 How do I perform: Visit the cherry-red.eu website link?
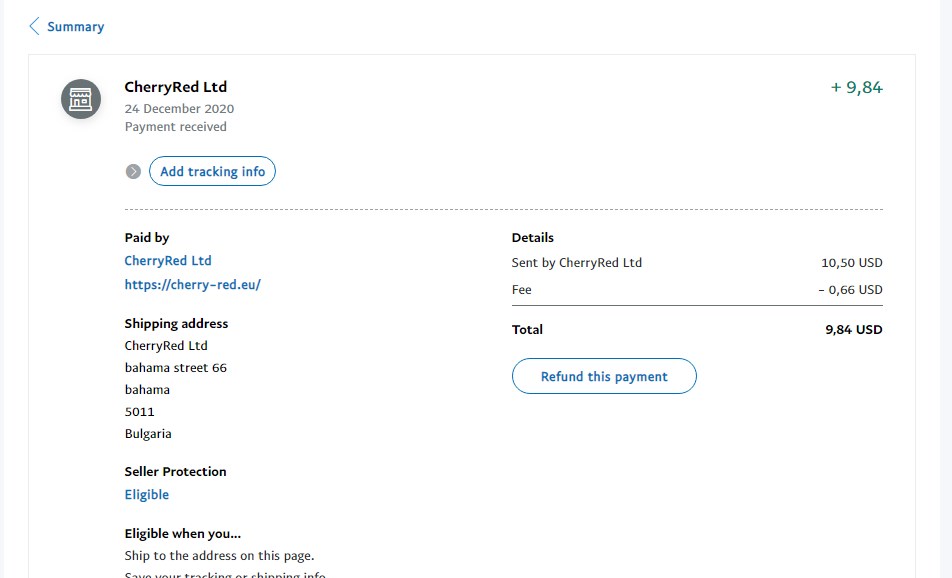pyautogui.click(x=192, y=285)
